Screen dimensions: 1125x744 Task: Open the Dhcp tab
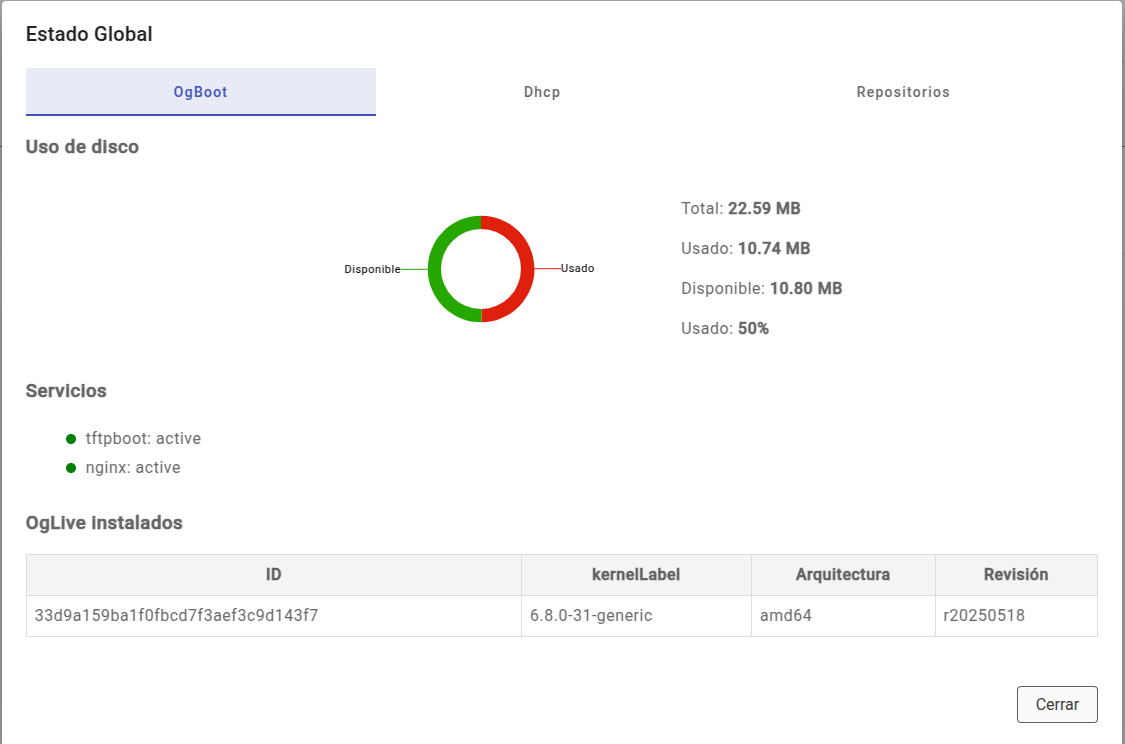(542, 92)
